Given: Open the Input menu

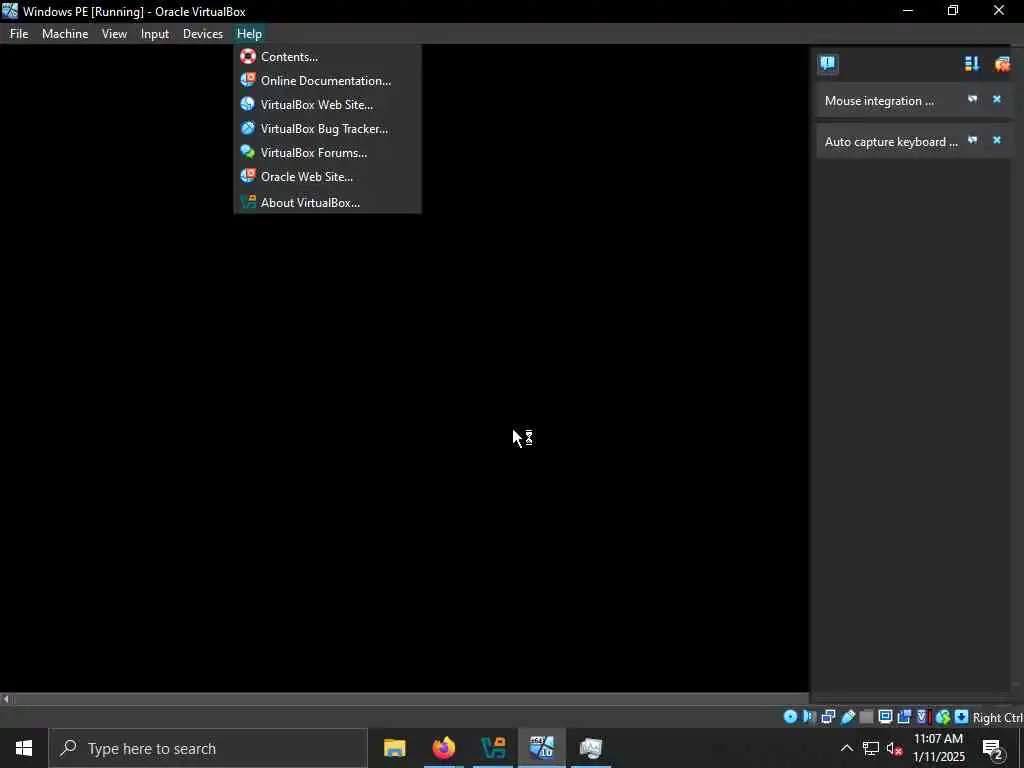Looking at the screenshot, I should pyautogui.click(x=155, y=34).
